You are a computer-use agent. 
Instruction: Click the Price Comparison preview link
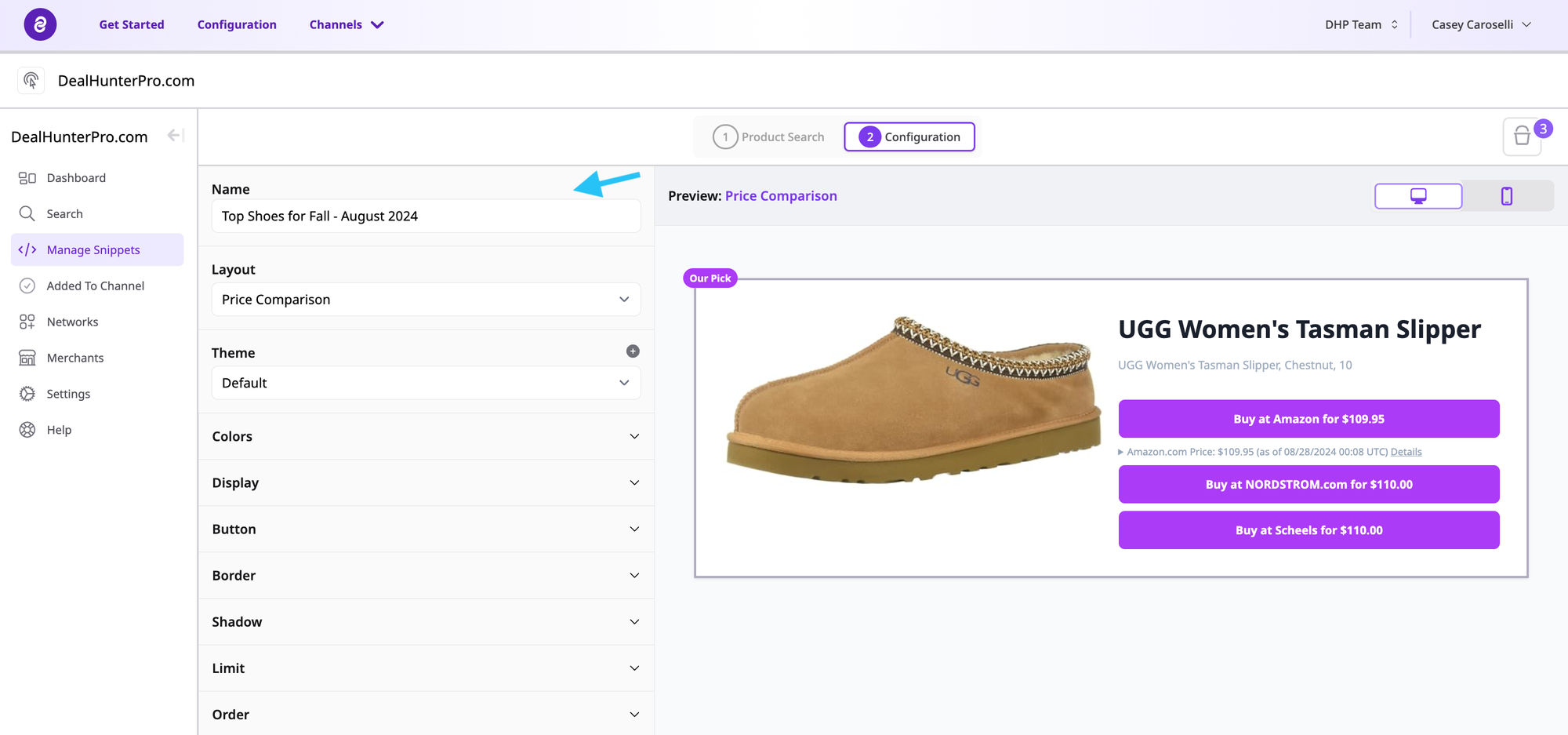coord(781,196)
